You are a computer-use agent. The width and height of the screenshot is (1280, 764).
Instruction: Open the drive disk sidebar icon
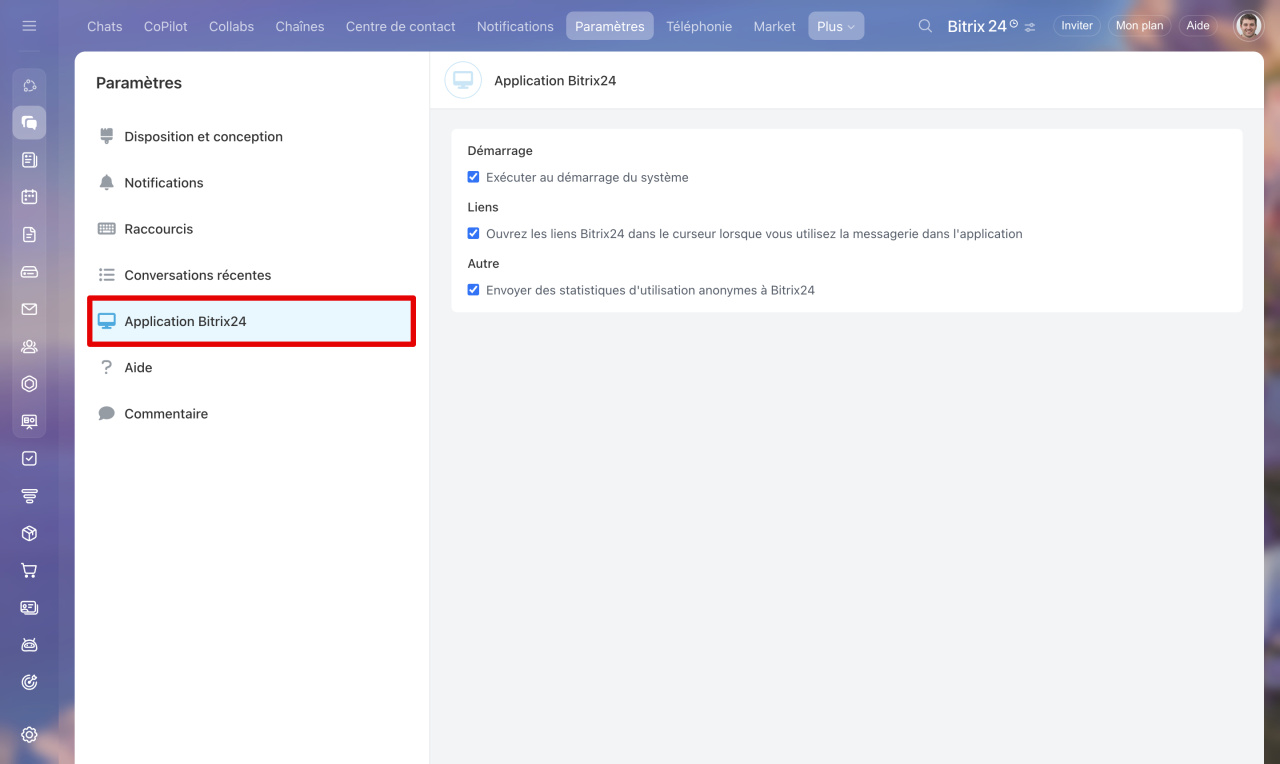click(29, 272)
